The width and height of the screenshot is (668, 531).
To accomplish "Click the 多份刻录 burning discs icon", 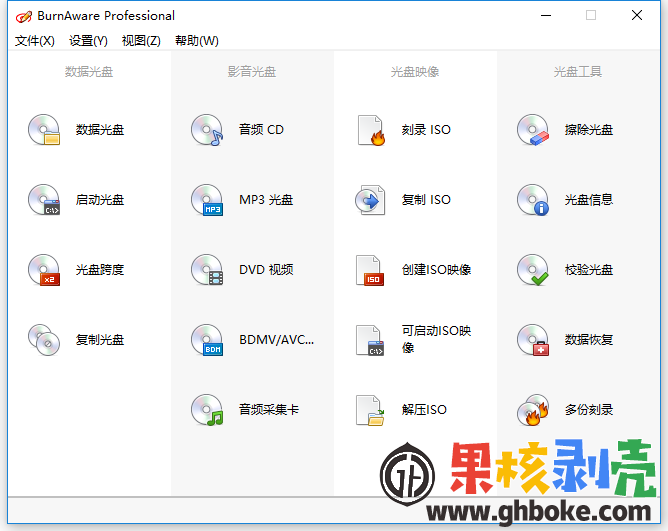I will tap(533, 410).
